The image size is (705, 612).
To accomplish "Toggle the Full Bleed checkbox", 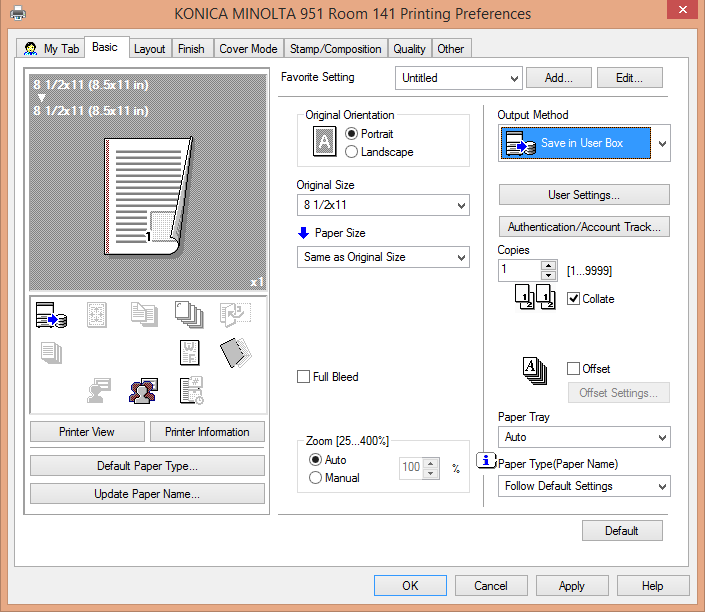I will (303, 376).
